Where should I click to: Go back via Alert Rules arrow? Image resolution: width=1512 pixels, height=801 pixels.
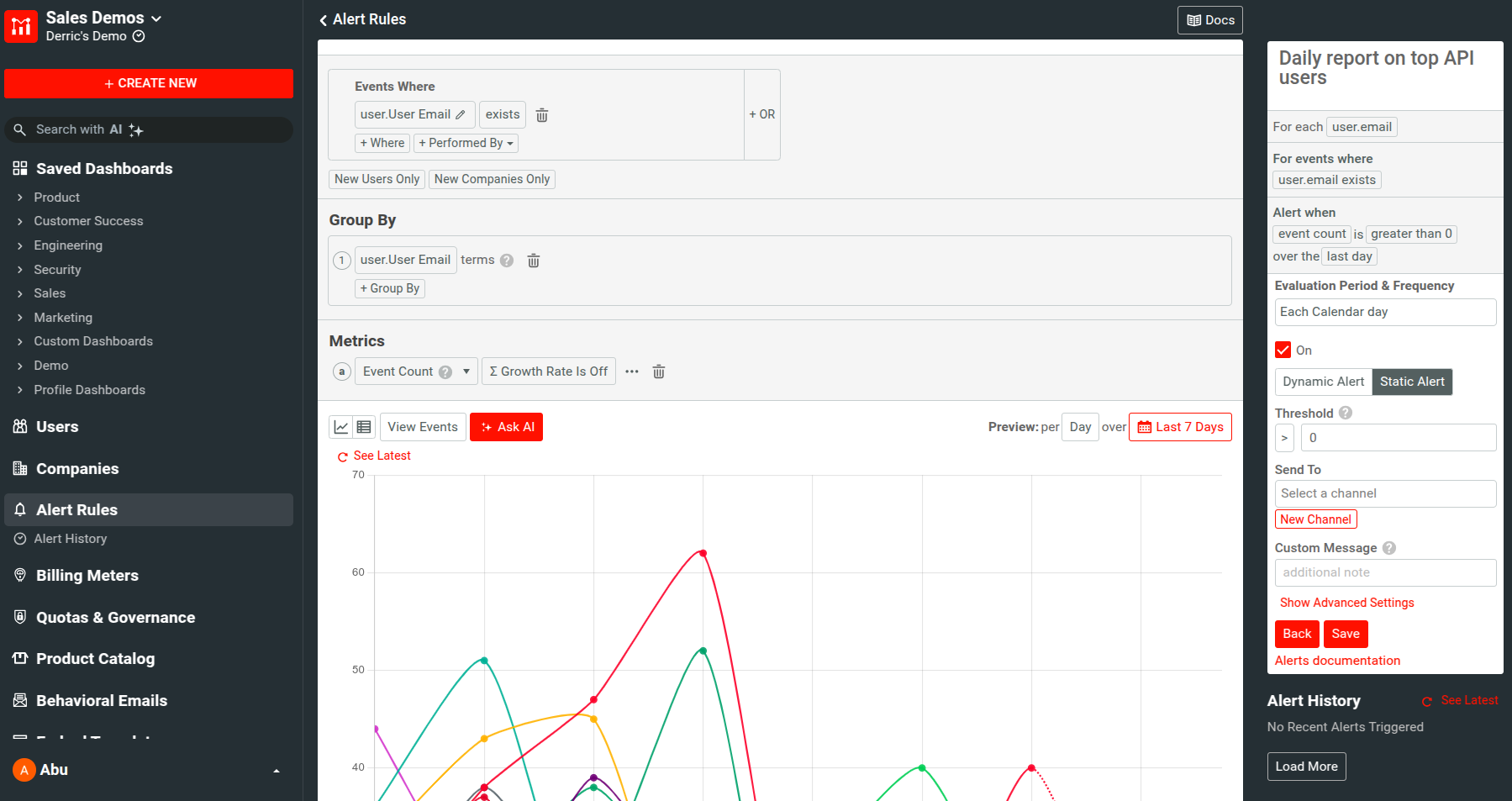324,20
